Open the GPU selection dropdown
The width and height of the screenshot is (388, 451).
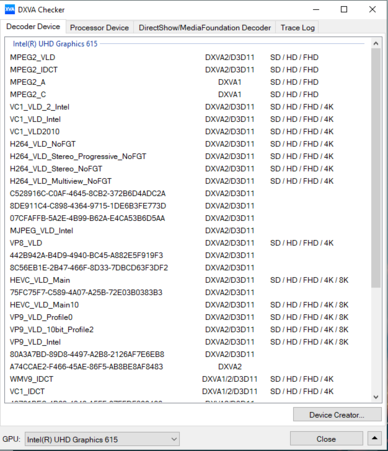point(102,439)
